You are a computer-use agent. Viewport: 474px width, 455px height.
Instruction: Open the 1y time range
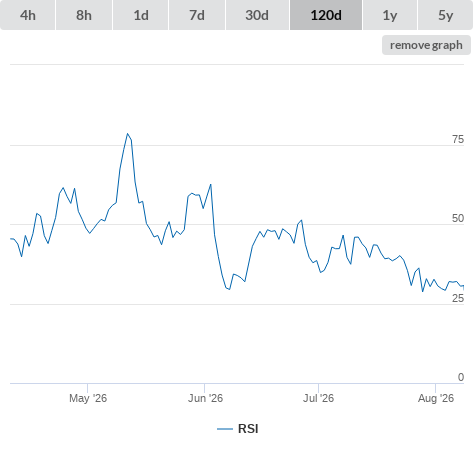[390, 15]
